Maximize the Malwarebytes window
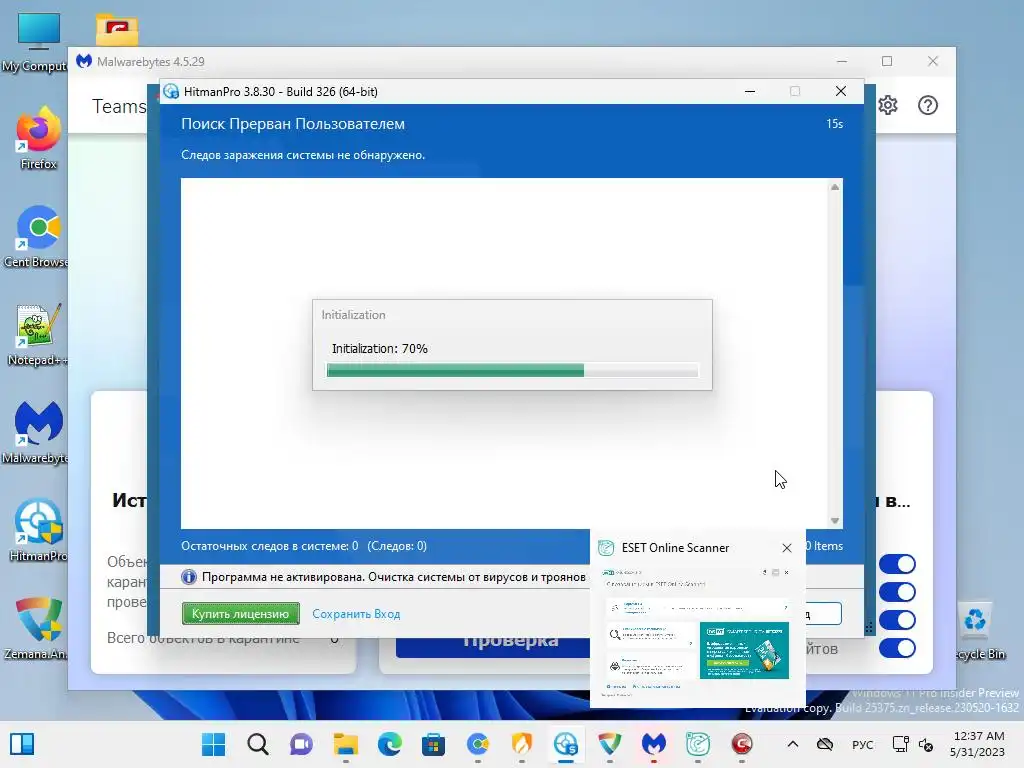This screenshot has height=768, width=1024. tap(887, 61)
